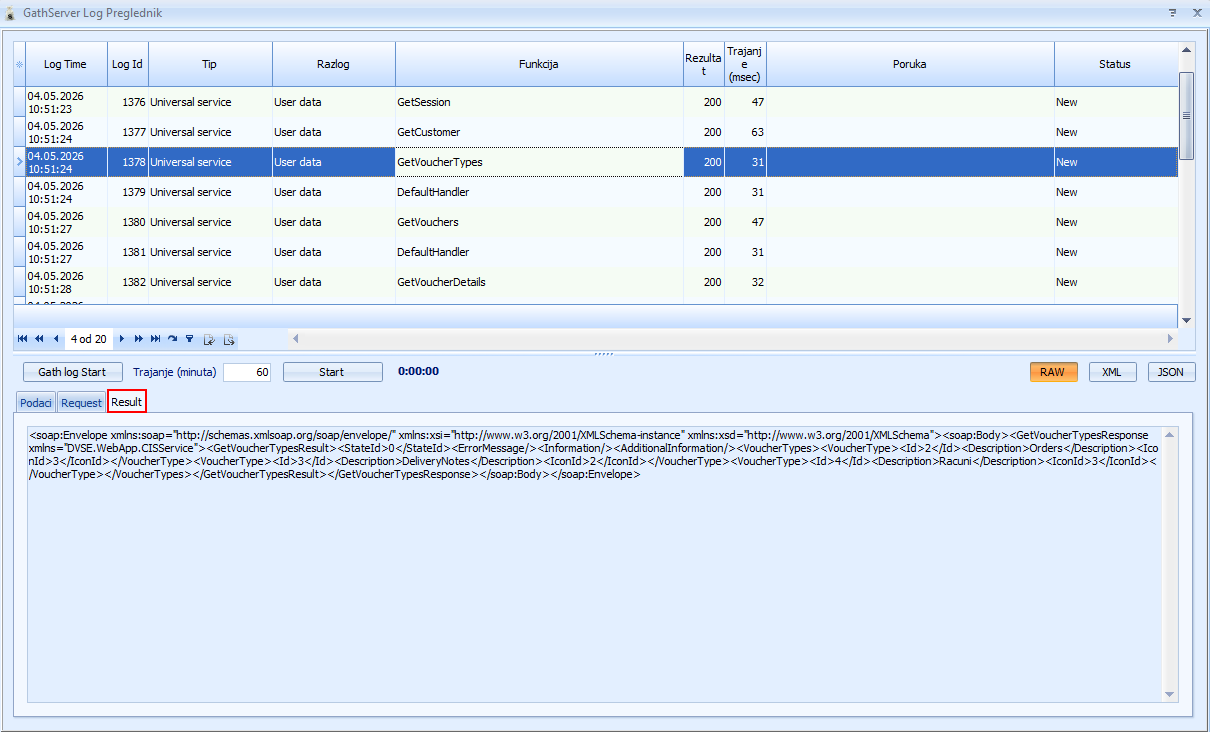
Task: Click the Trajanje minuta input field
Action: click(247, 372)
